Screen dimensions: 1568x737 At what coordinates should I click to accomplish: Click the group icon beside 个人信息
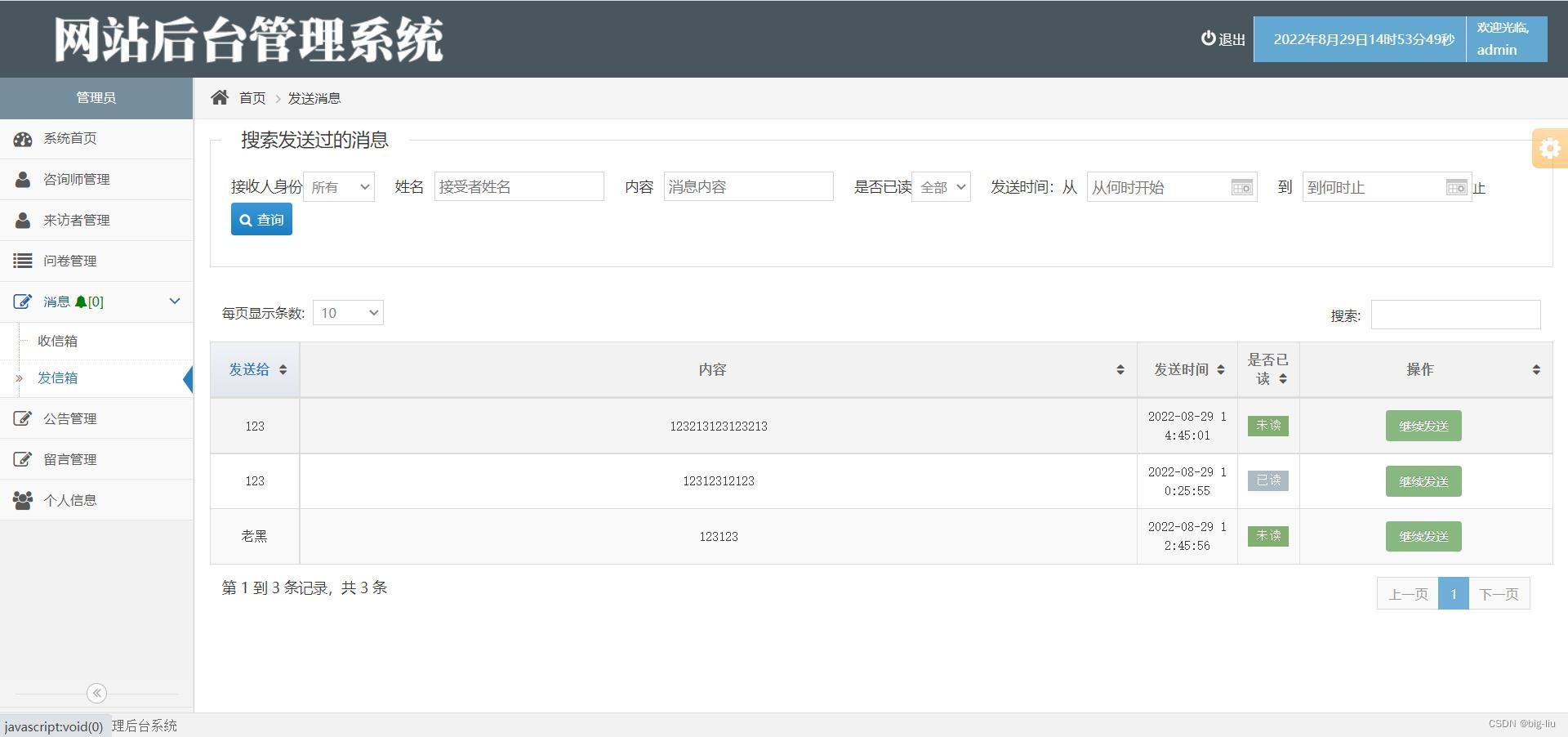click(x=23, y=499)
